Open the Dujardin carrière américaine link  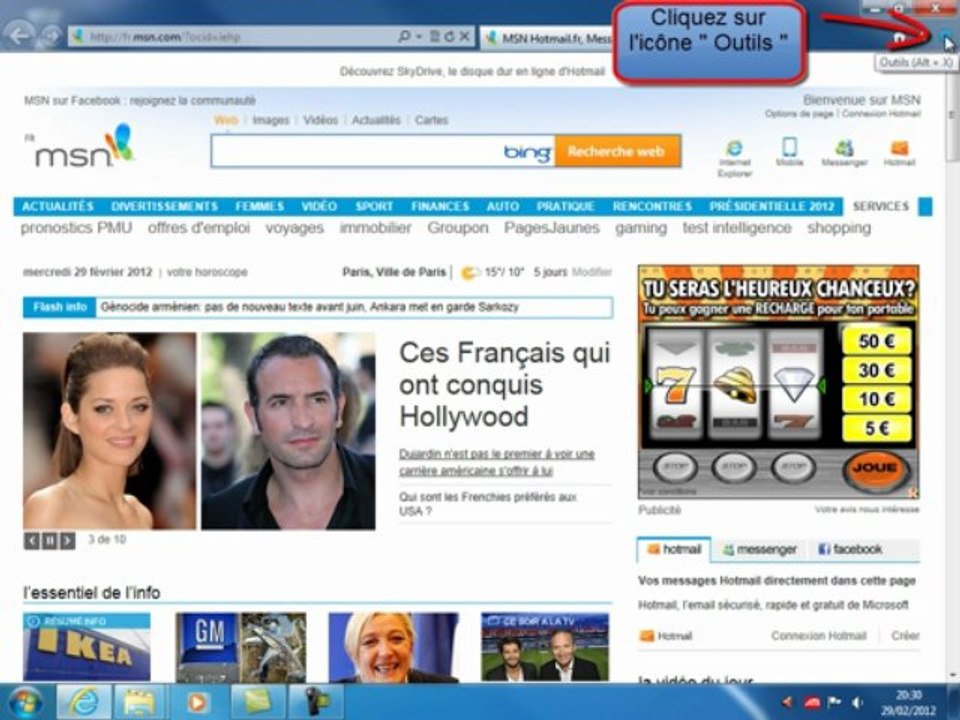pos(497,462)
